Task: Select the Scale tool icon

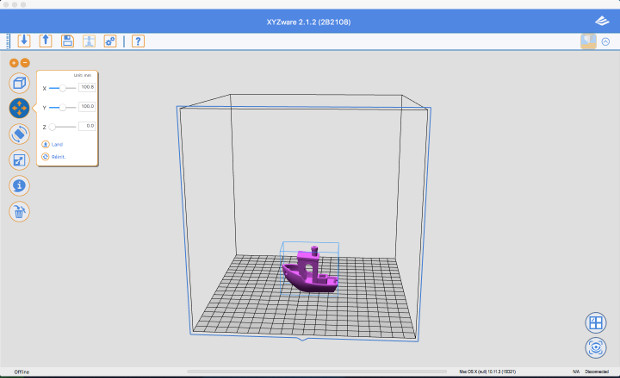Action: click(x=19, y=160)
